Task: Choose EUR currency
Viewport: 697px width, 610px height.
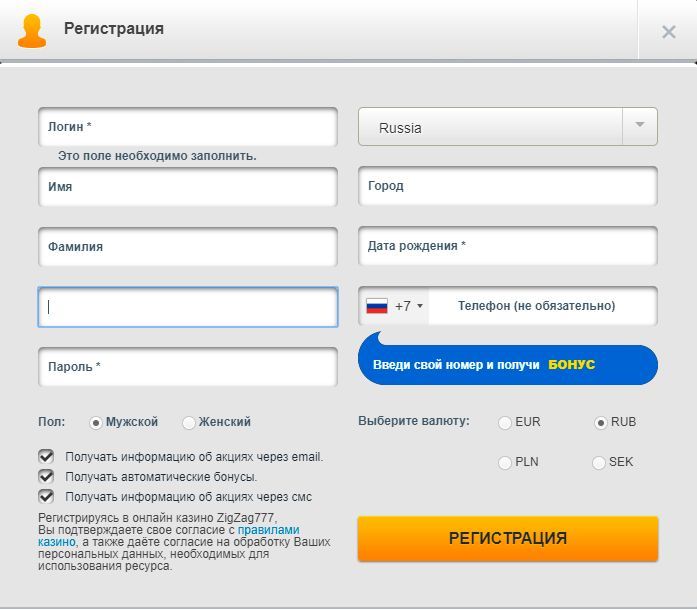Action: coord(505,422)
